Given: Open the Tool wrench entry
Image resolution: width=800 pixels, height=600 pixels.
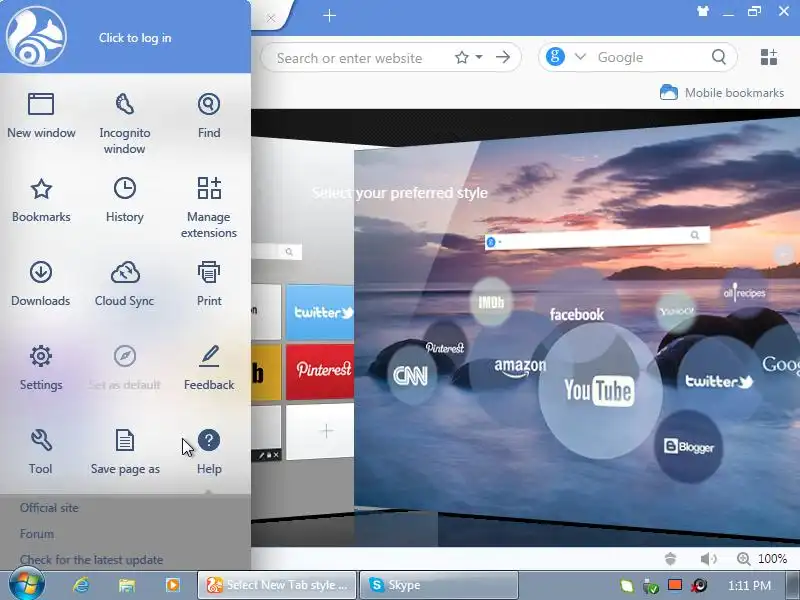Looking at the screenshot, I should tap(41, 452).
